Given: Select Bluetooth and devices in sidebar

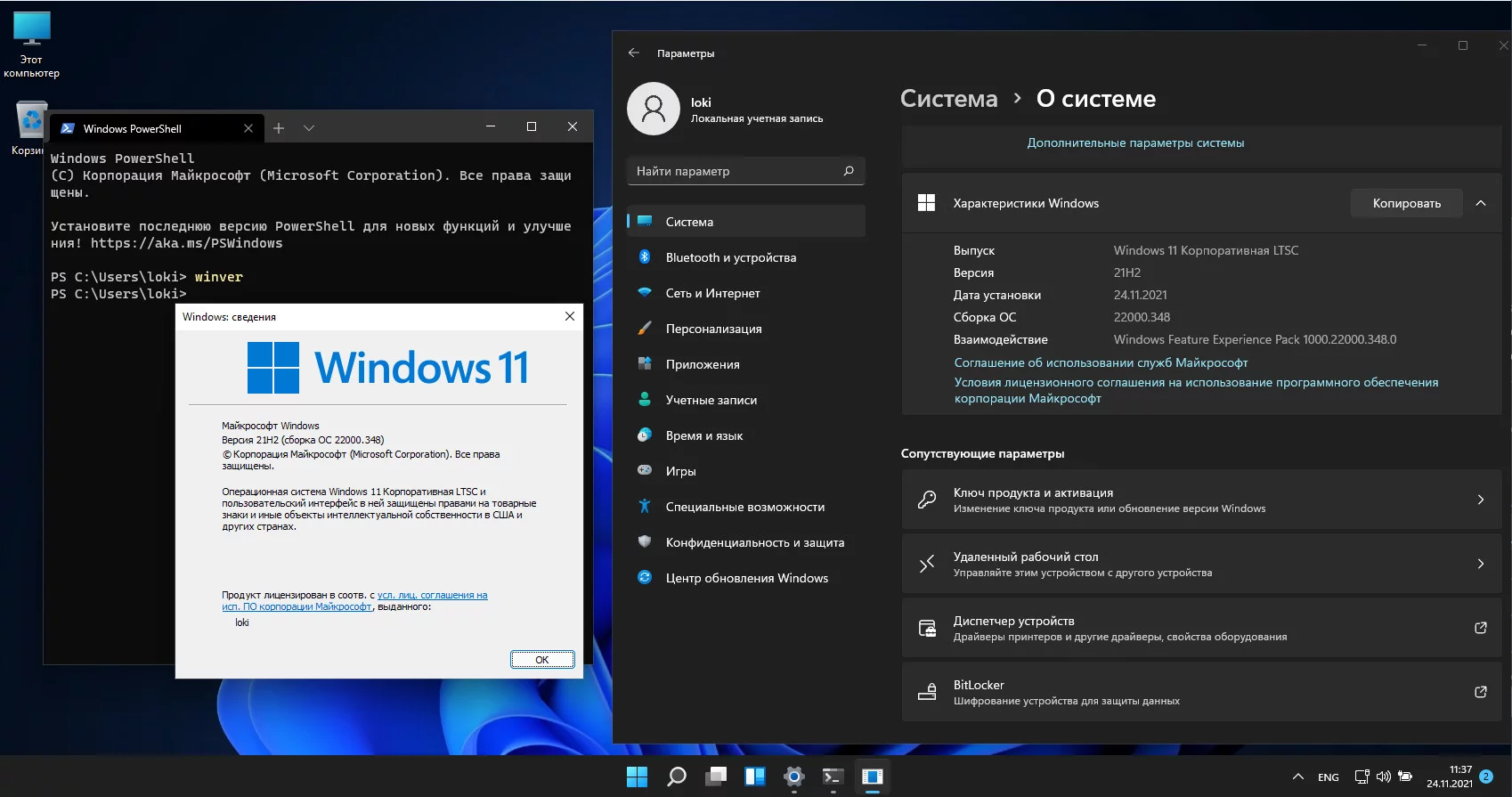Looking at the screenshot, I should click(730, 257).
